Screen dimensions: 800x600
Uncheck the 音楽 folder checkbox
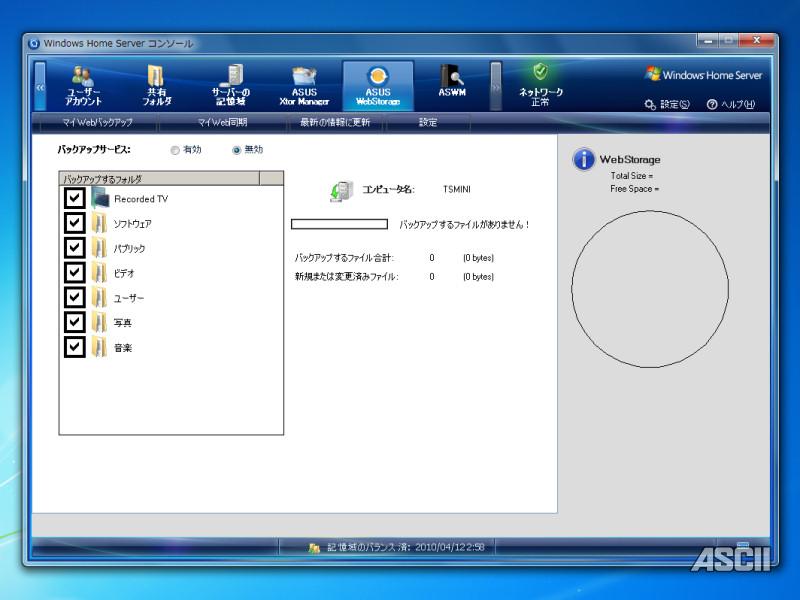[x=75, y=347]
